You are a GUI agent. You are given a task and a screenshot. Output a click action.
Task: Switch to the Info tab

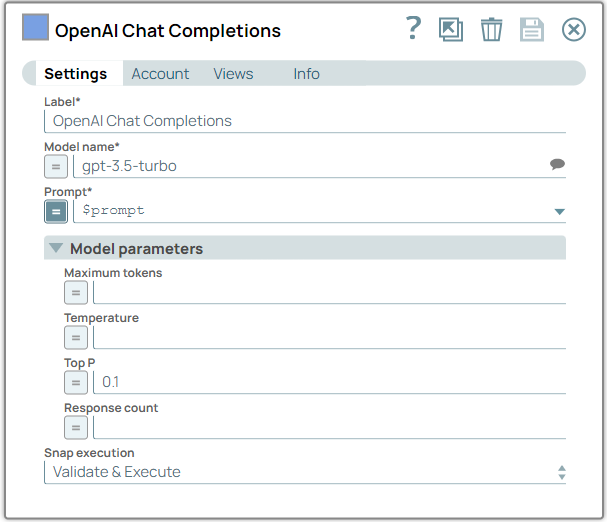(306, 74)
